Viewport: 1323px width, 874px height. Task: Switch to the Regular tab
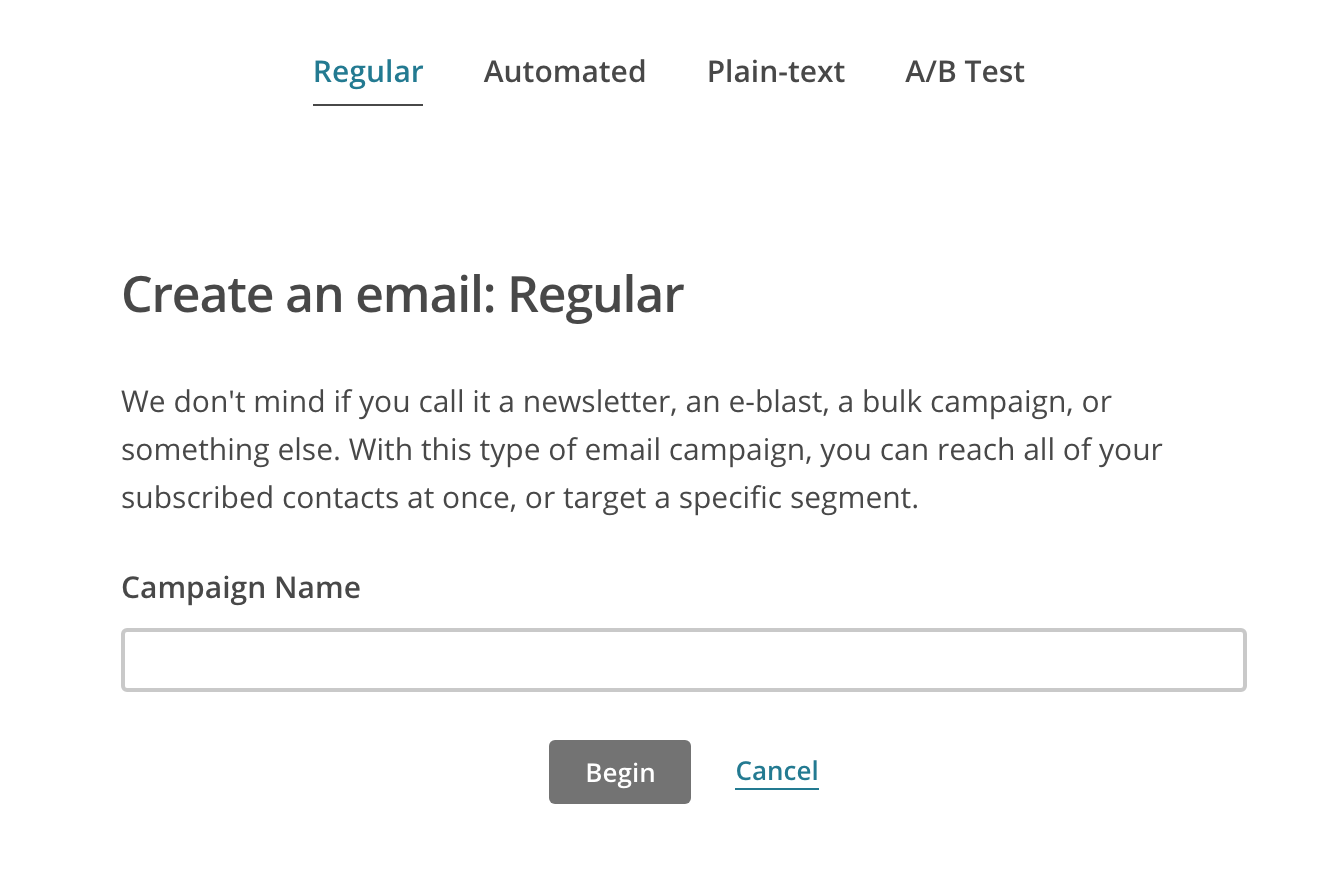368,72
